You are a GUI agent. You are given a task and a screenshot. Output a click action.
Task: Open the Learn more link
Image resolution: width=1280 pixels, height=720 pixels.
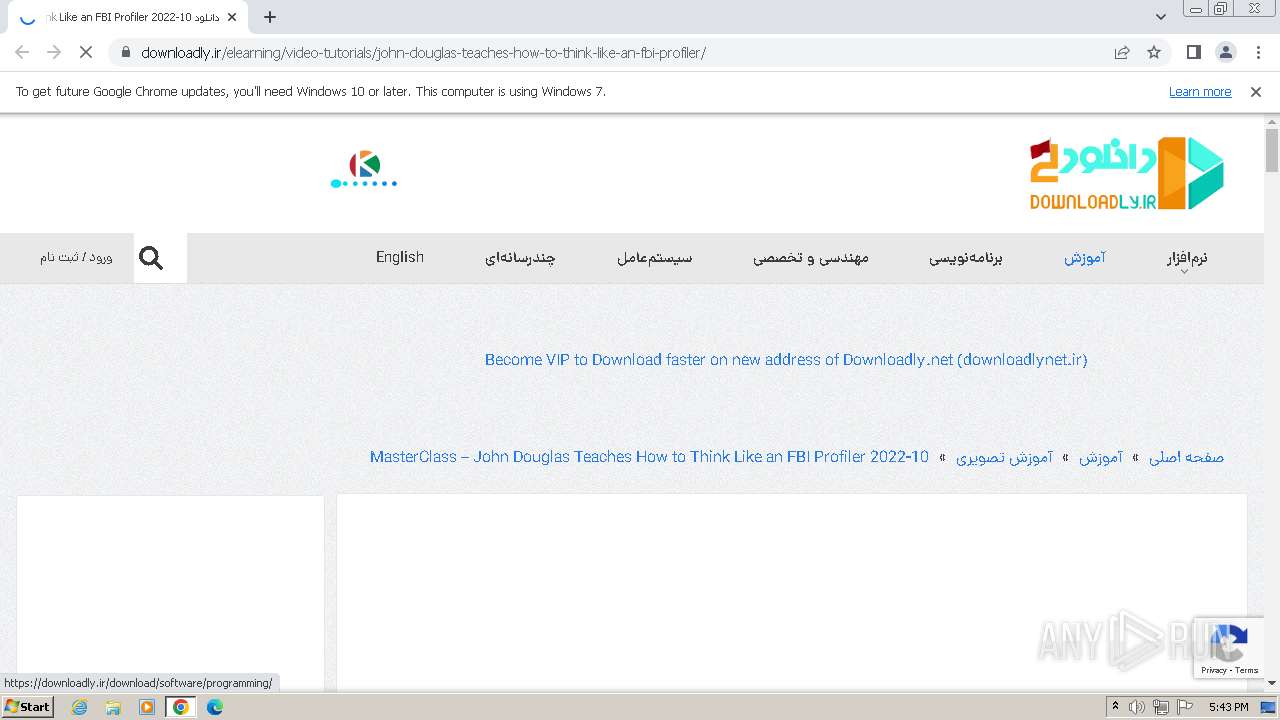(x=1200, y=91)
